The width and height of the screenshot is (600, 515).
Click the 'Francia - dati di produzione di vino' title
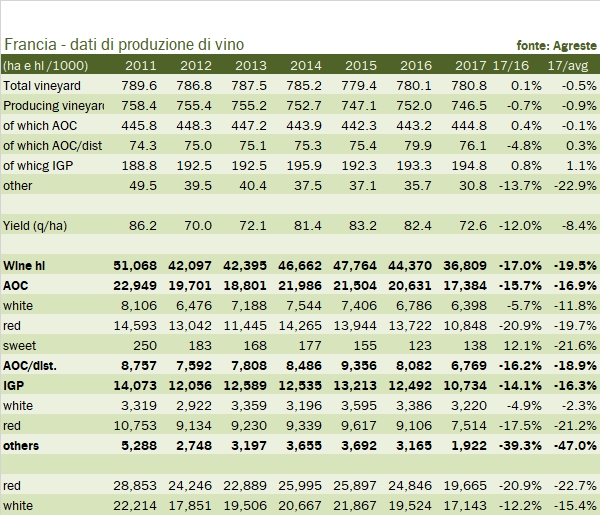124,45
